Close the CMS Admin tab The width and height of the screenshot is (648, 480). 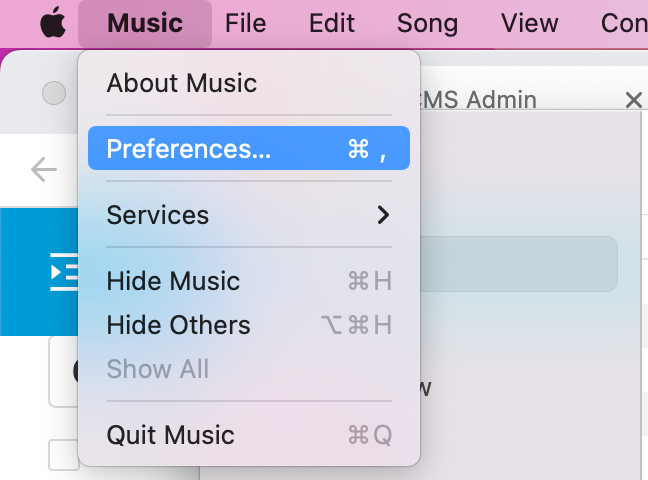[x=632, y=99]
